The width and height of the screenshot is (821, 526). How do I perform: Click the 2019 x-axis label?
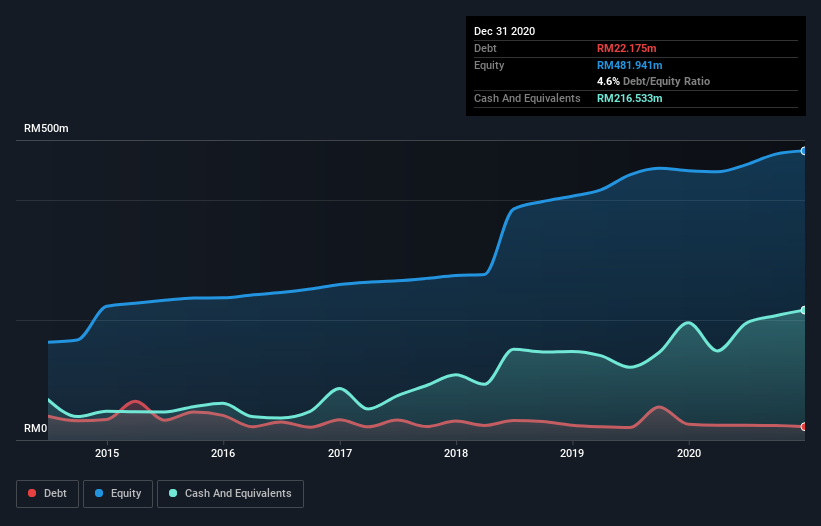(572, 453)
